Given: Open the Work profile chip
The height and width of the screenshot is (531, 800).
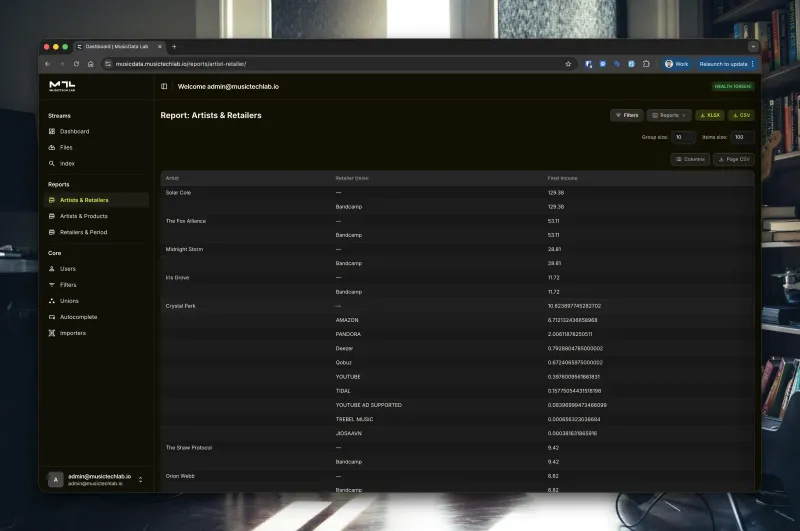Looking at the screenshot, I should 677,64.
